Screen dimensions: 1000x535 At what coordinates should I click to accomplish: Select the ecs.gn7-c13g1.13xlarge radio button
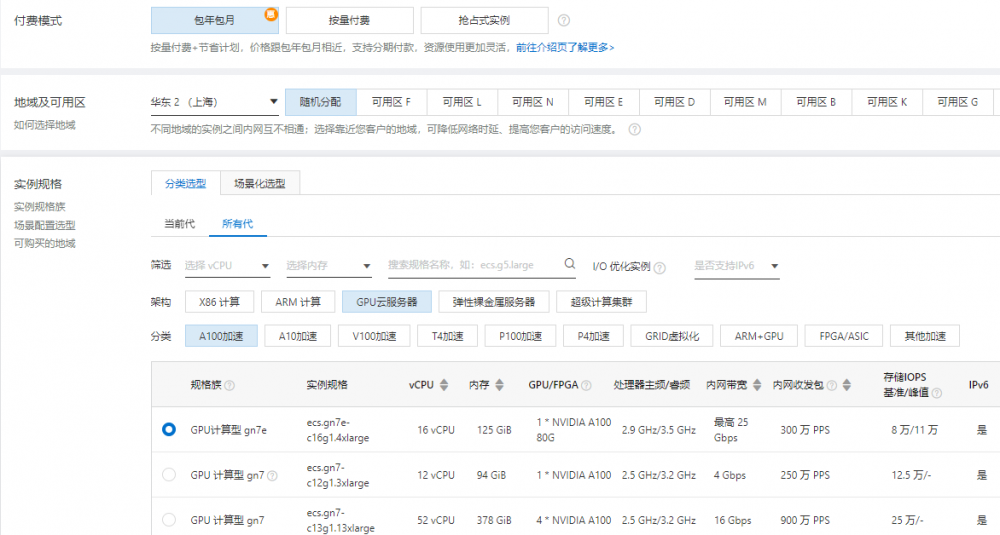(x=169, y=520)
